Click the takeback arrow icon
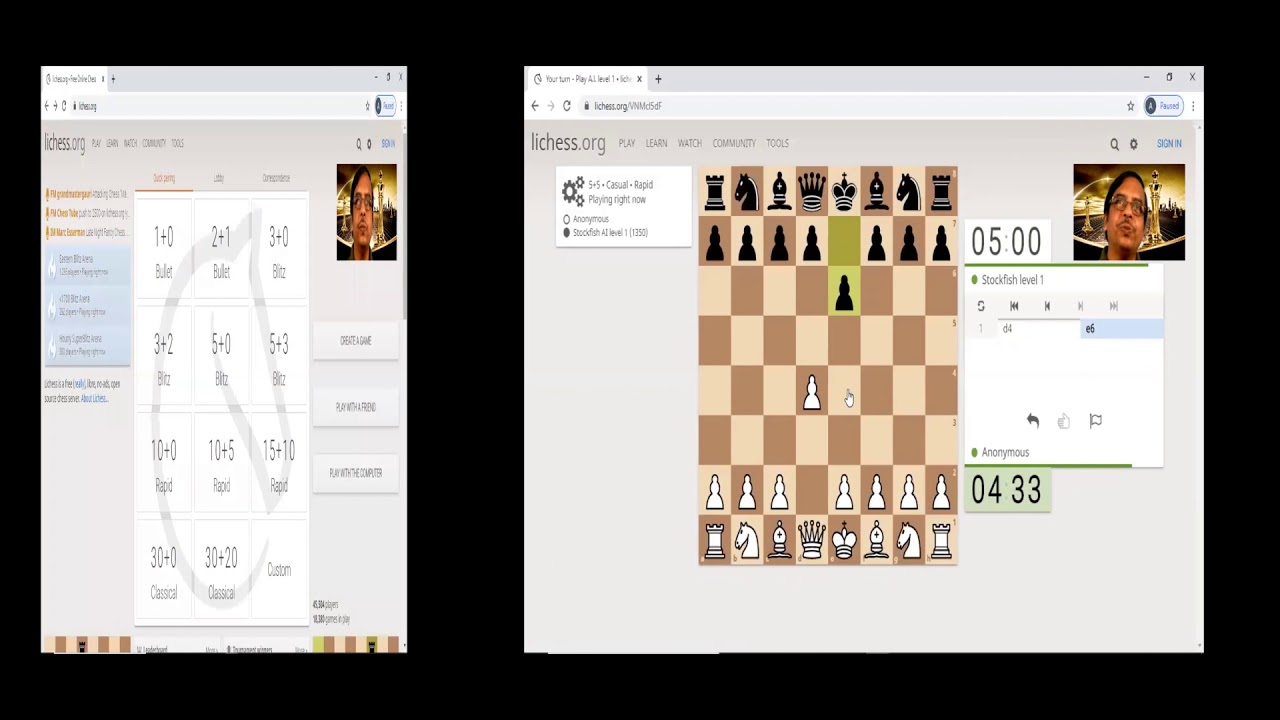The width and height of the screenshot is (1280, 720). click(1033, 421)
